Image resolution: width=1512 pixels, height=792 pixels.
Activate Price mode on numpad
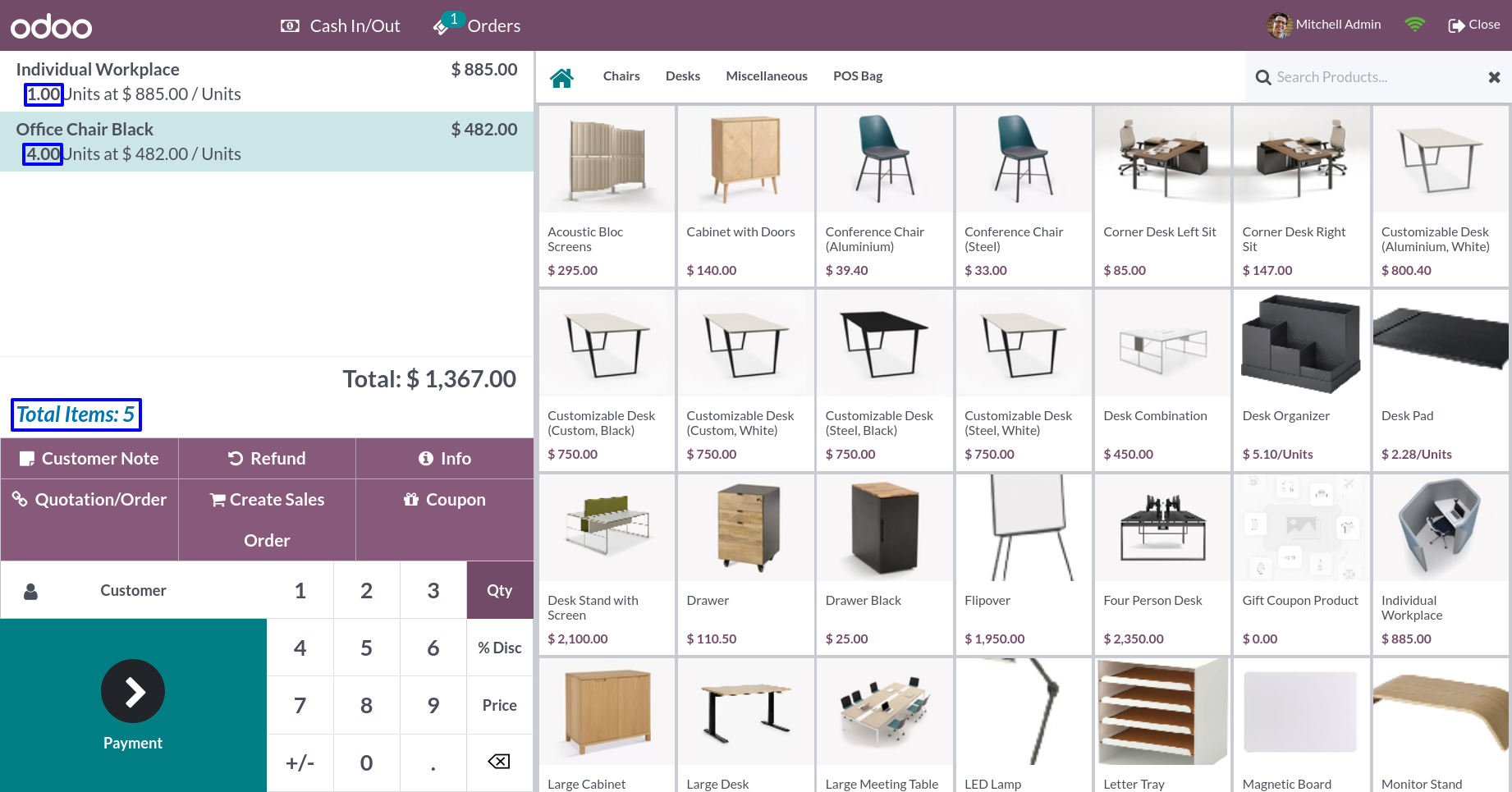tap(500, 705)
